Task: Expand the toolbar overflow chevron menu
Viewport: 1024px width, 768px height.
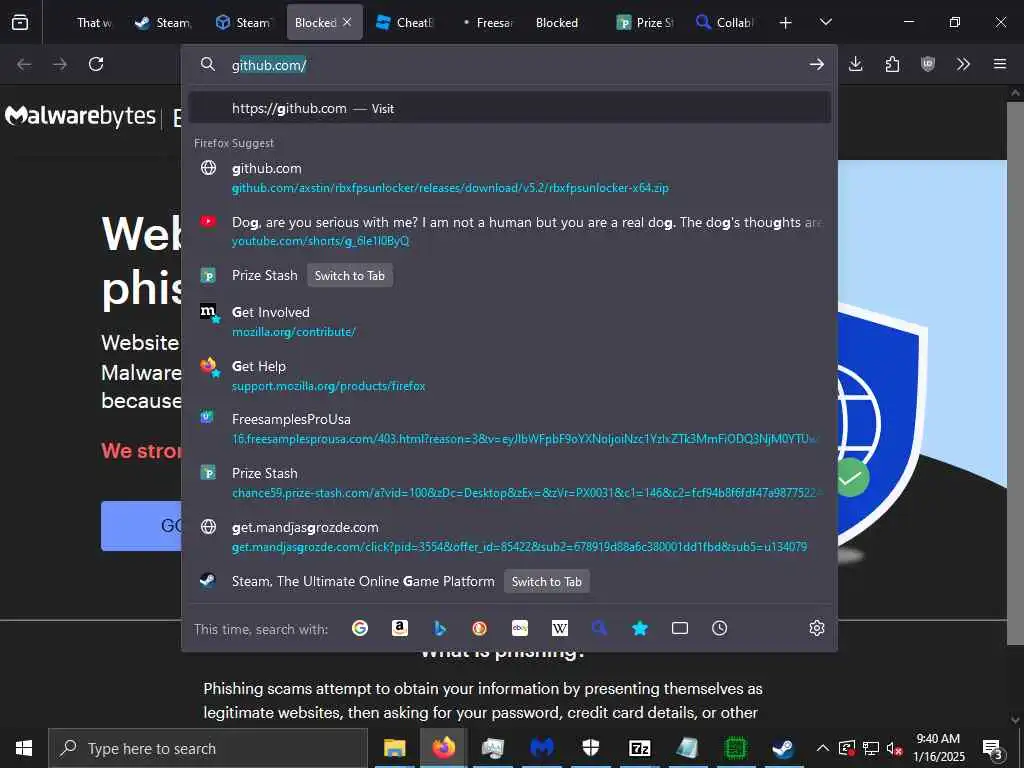Action: coord(963,64)
